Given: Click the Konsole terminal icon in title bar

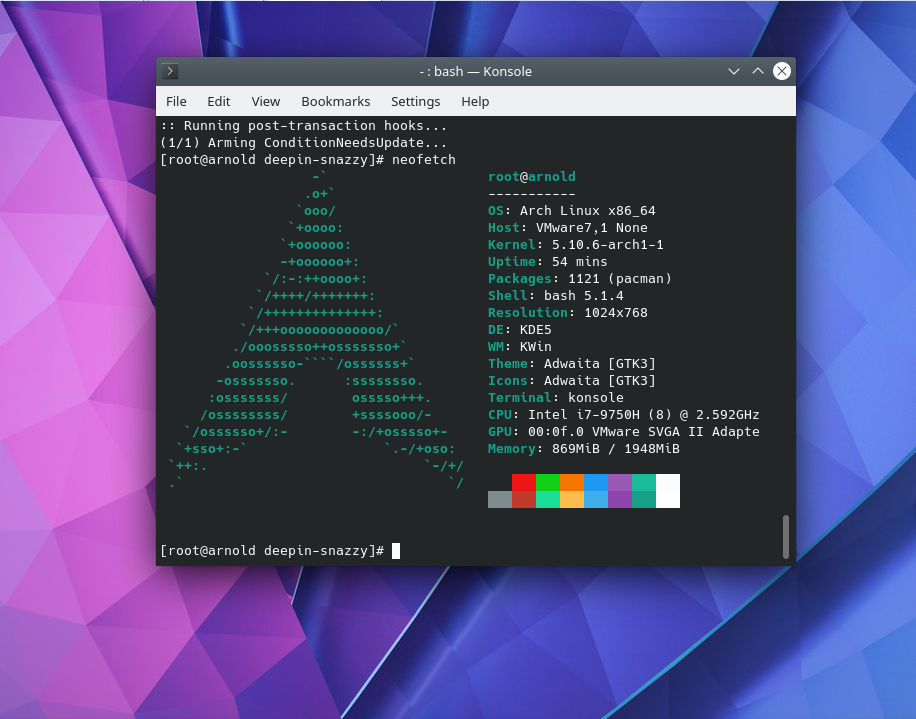Looking at the screenshot, I should [170, 71].
